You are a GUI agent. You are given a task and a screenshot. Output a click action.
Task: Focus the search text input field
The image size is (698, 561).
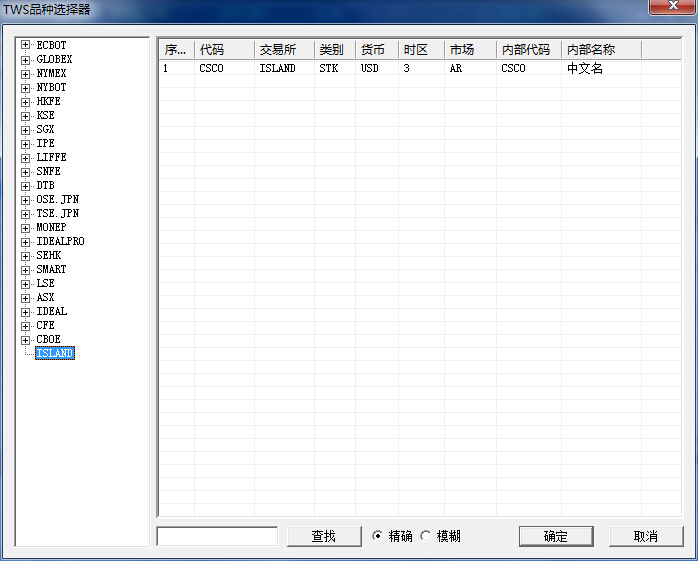(x=217, y=536)
